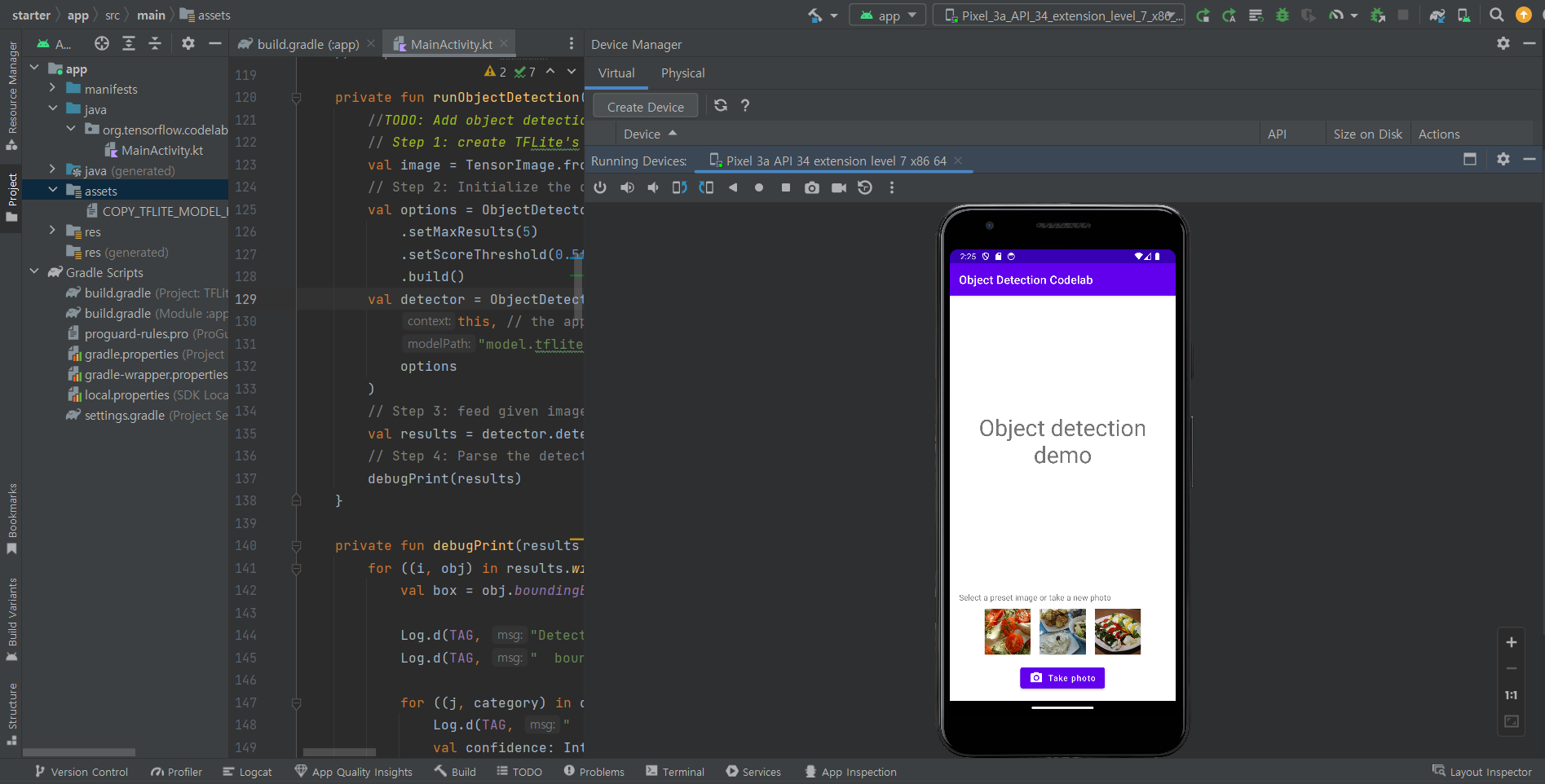The image size is (1545, 784).
Task: Click Expand All icon in the Project pane
Action: (x=129, y=44)
